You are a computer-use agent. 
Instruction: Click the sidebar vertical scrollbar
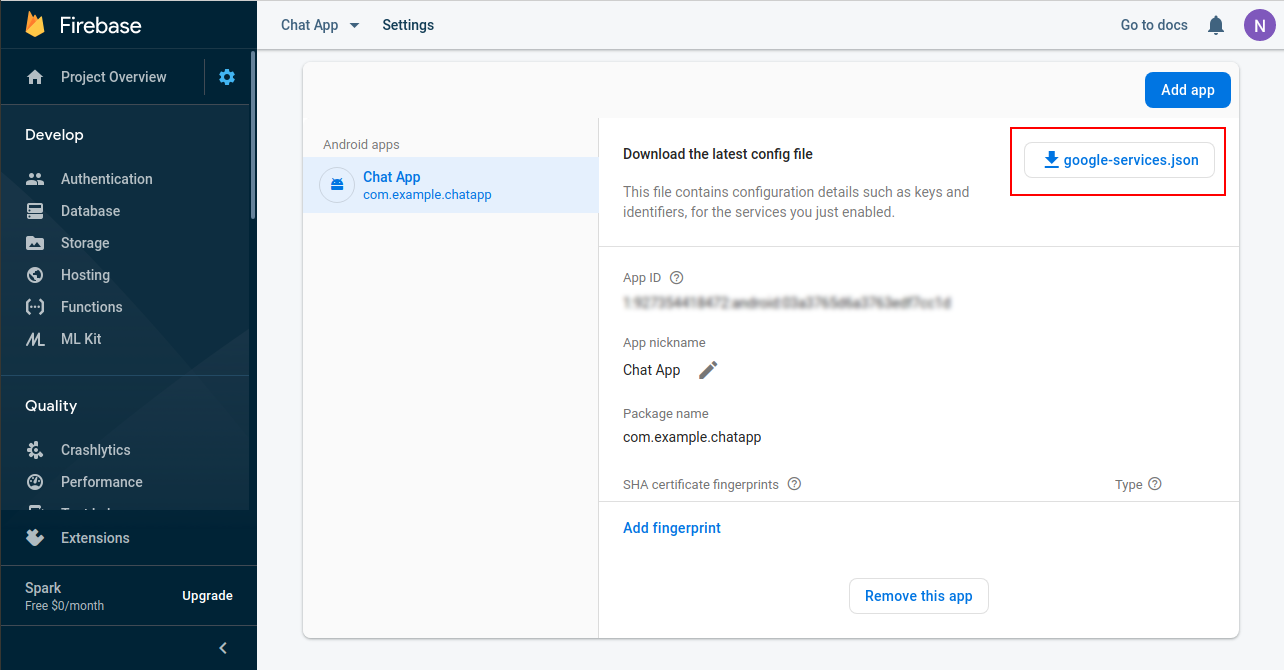[253, 135]
